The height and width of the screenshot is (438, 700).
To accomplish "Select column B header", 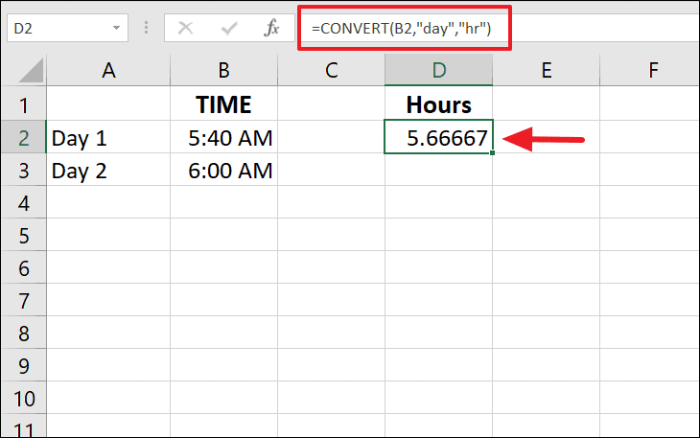I will pyautogui.click(x=224, y=70).
